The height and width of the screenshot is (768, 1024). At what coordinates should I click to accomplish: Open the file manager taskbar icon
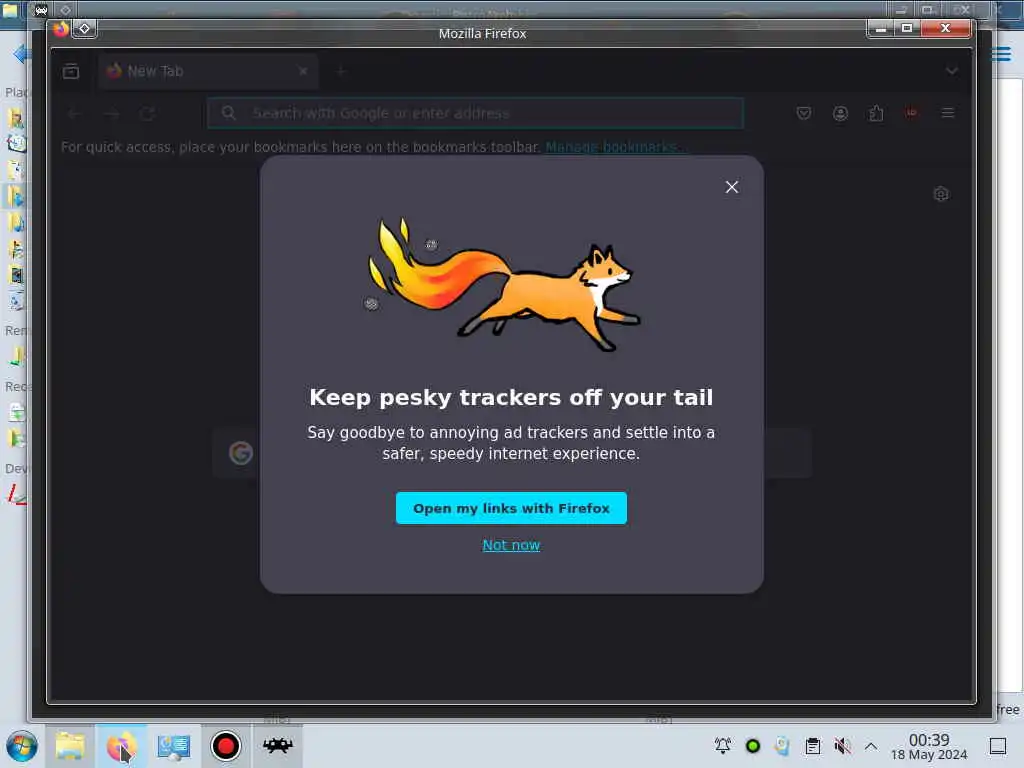tap(70, 746)
